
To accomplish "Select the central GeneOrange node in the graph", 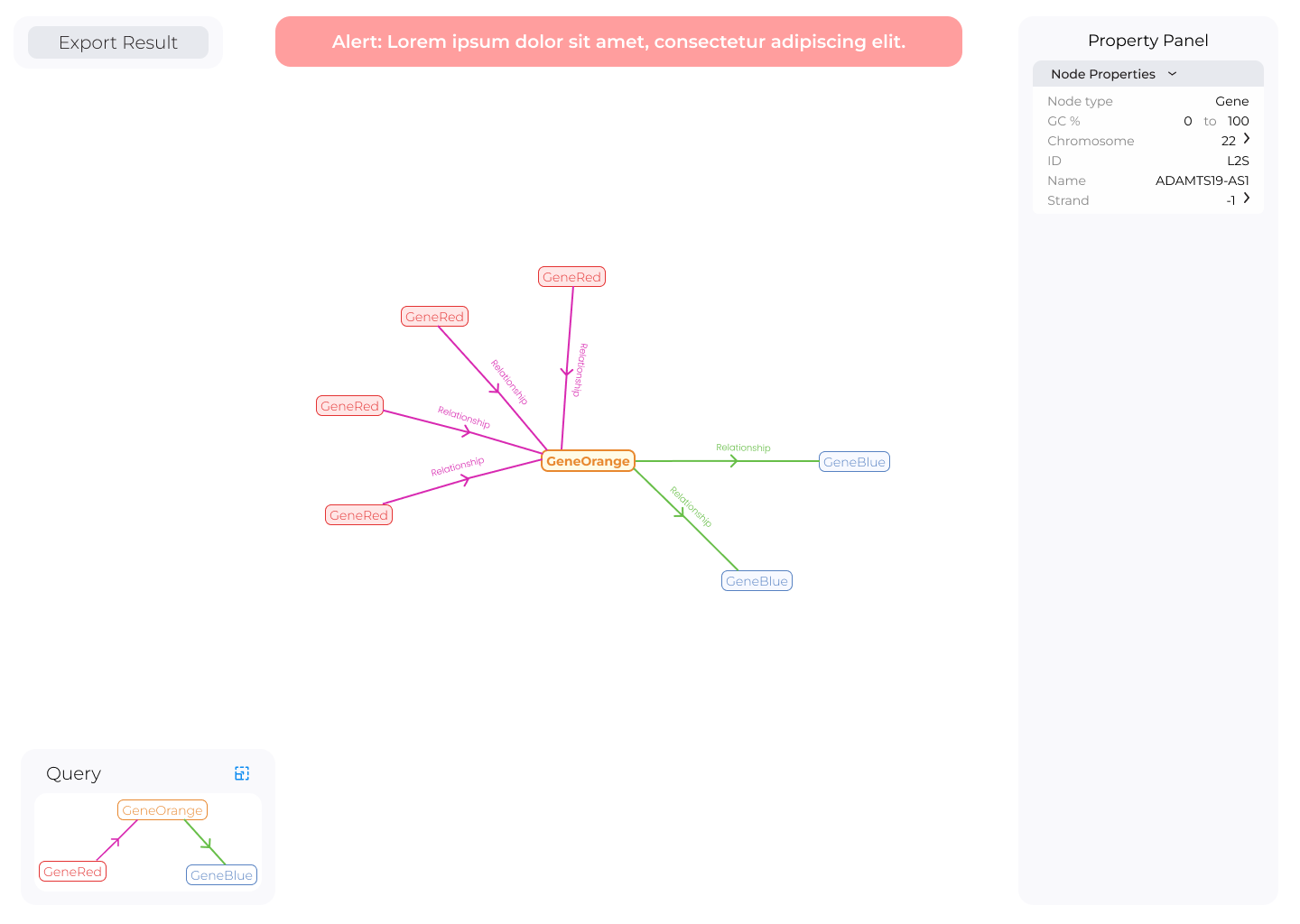I will tap(588, 461).
